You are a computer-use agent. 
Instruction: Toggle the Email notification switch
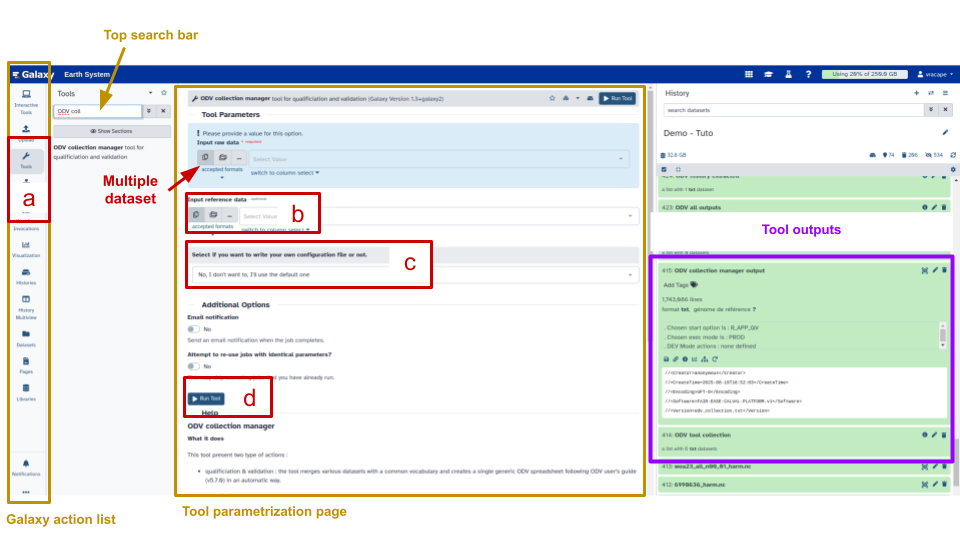(x=193, y=328)
